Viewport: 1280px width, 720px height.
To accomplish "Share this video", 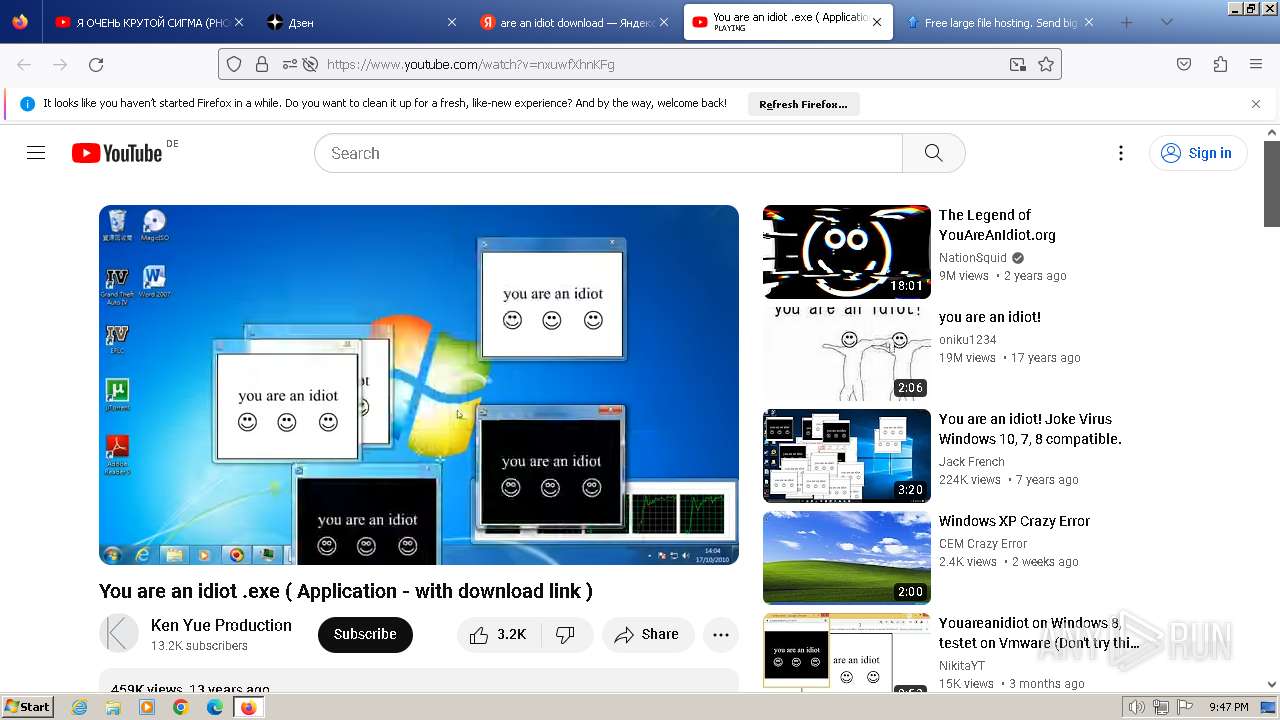I will pos(648,635).
